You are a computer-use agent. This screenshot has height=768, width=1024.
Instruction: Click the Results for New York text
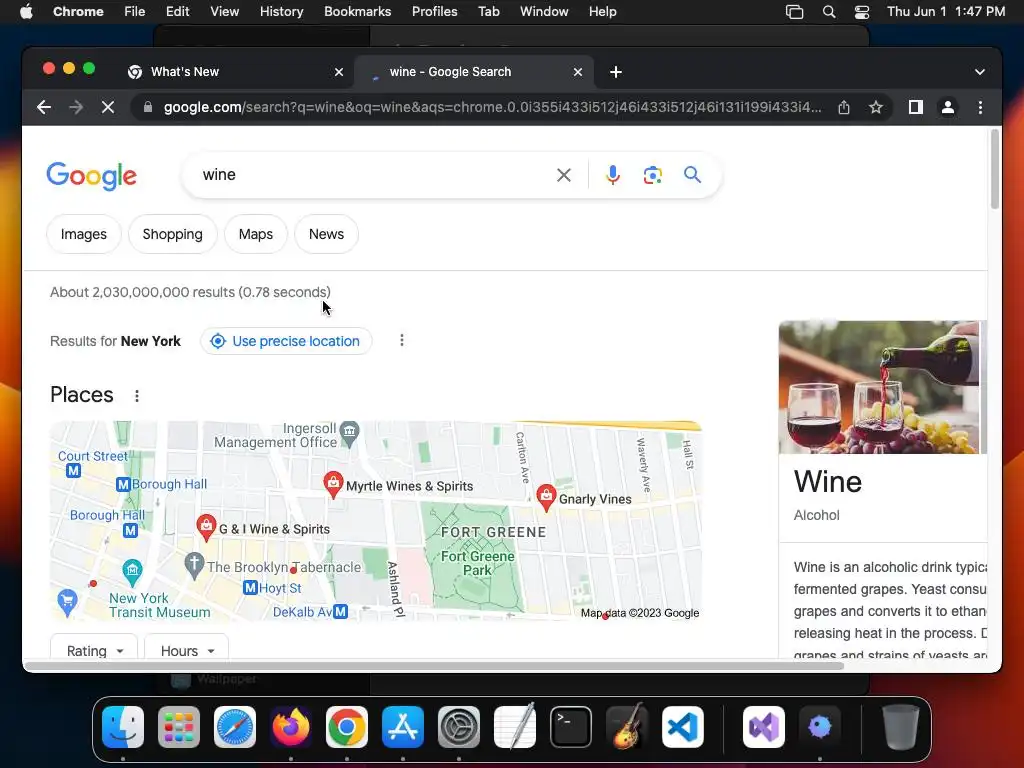pos(115,341)
